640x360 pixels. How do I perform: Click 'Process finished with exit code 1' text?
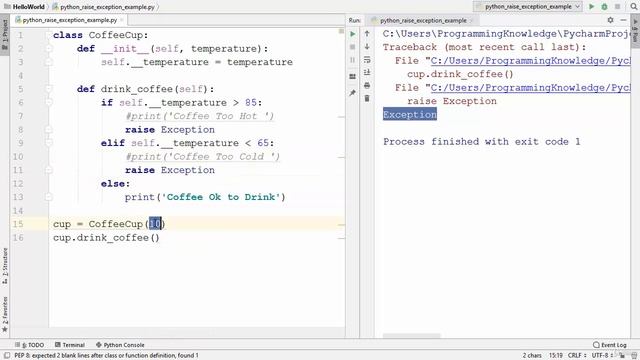[x=482, y=142]
